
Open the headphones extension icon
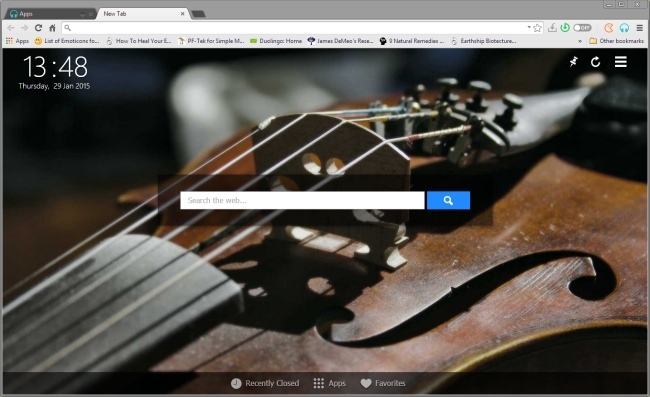(624, 28)
